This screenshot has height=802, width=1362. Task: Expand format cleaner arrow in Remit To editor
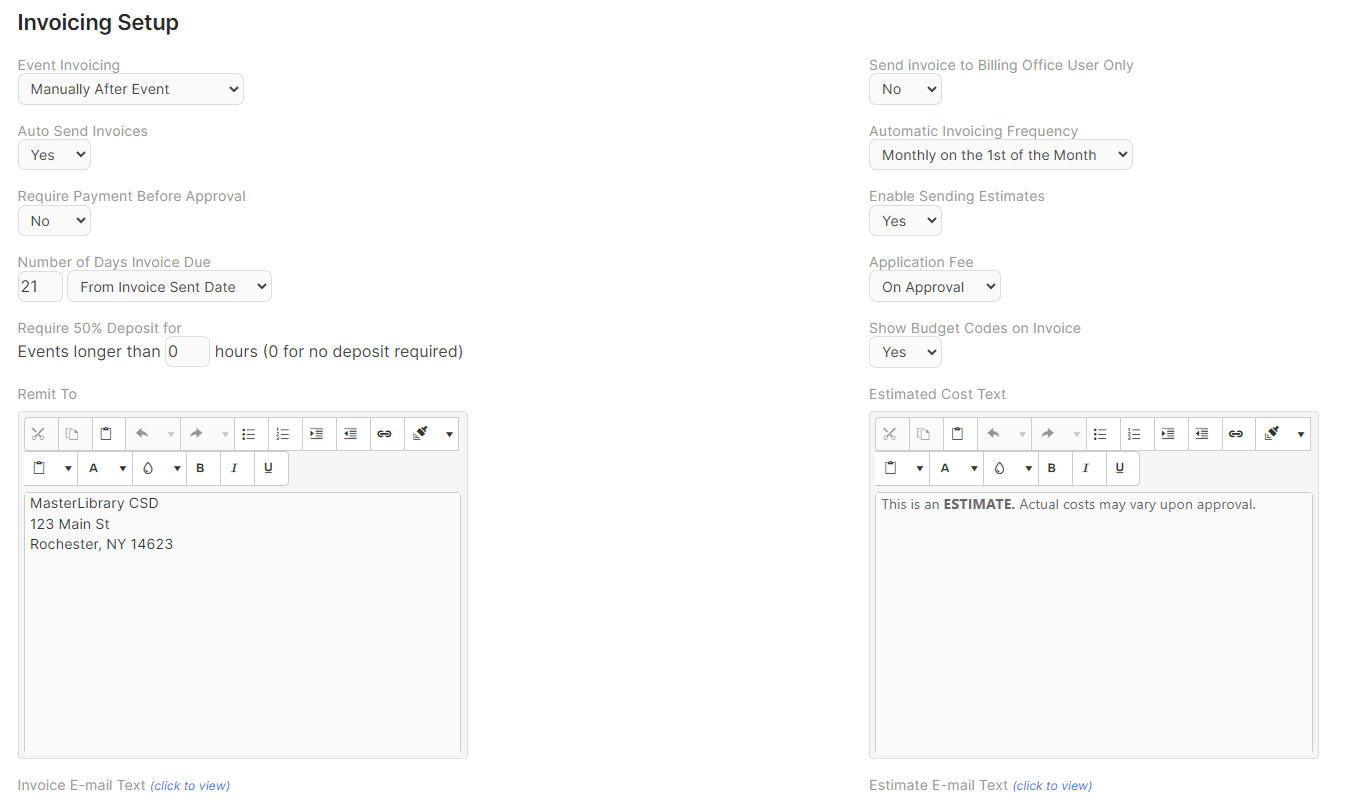(449, 434)
